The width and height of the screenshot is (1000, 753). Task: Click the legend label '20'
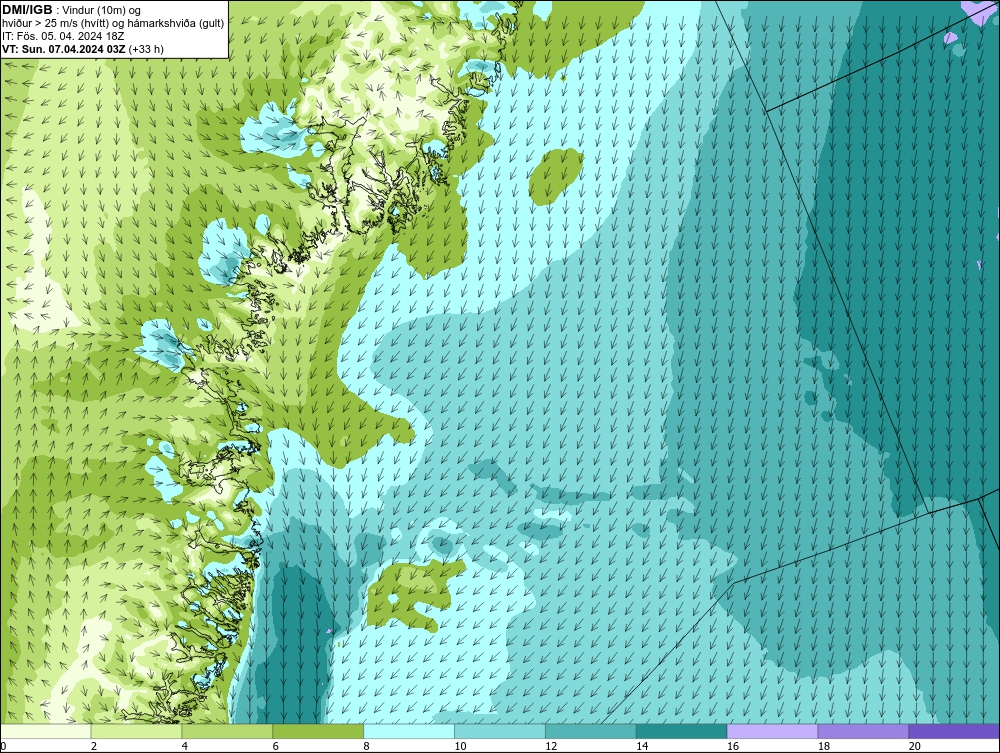pos(915,746)
